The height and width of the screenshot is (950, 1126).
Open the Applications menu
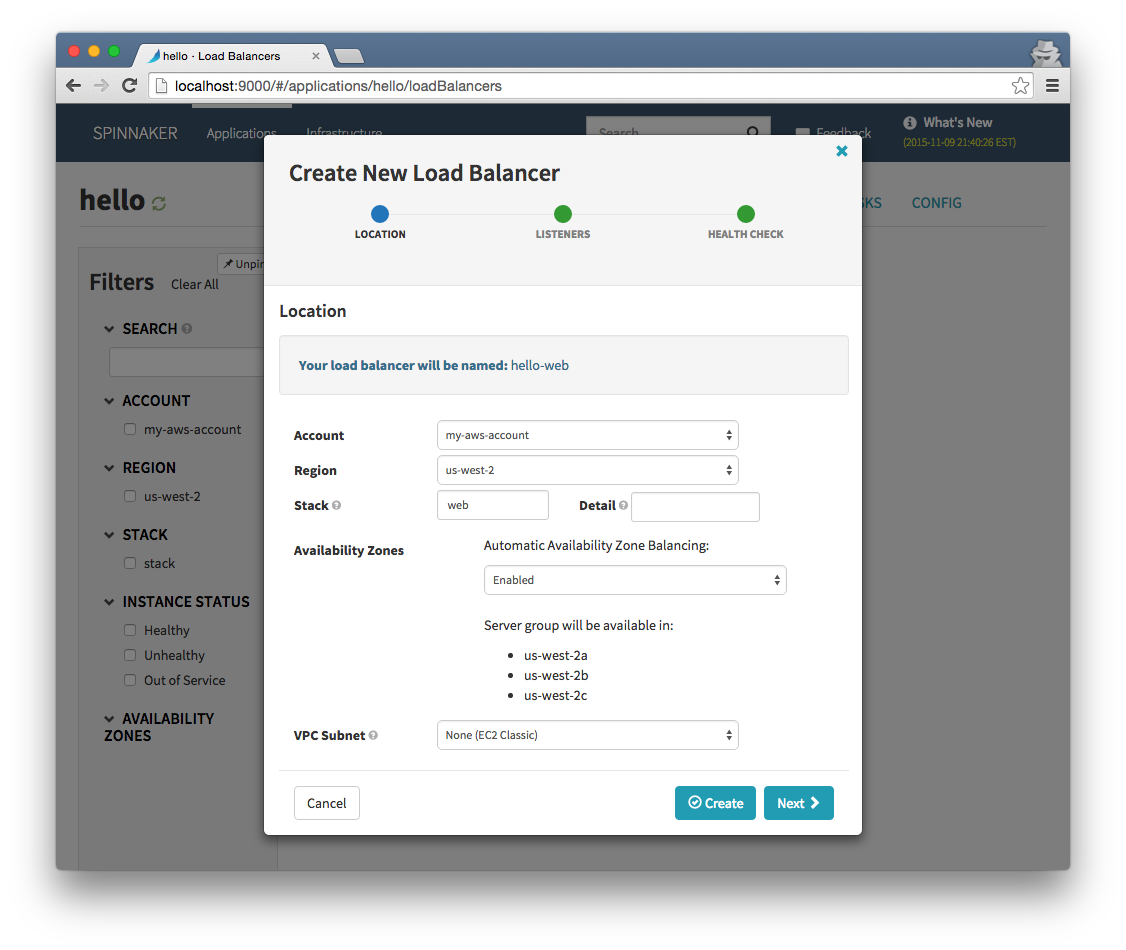(241, 133)
